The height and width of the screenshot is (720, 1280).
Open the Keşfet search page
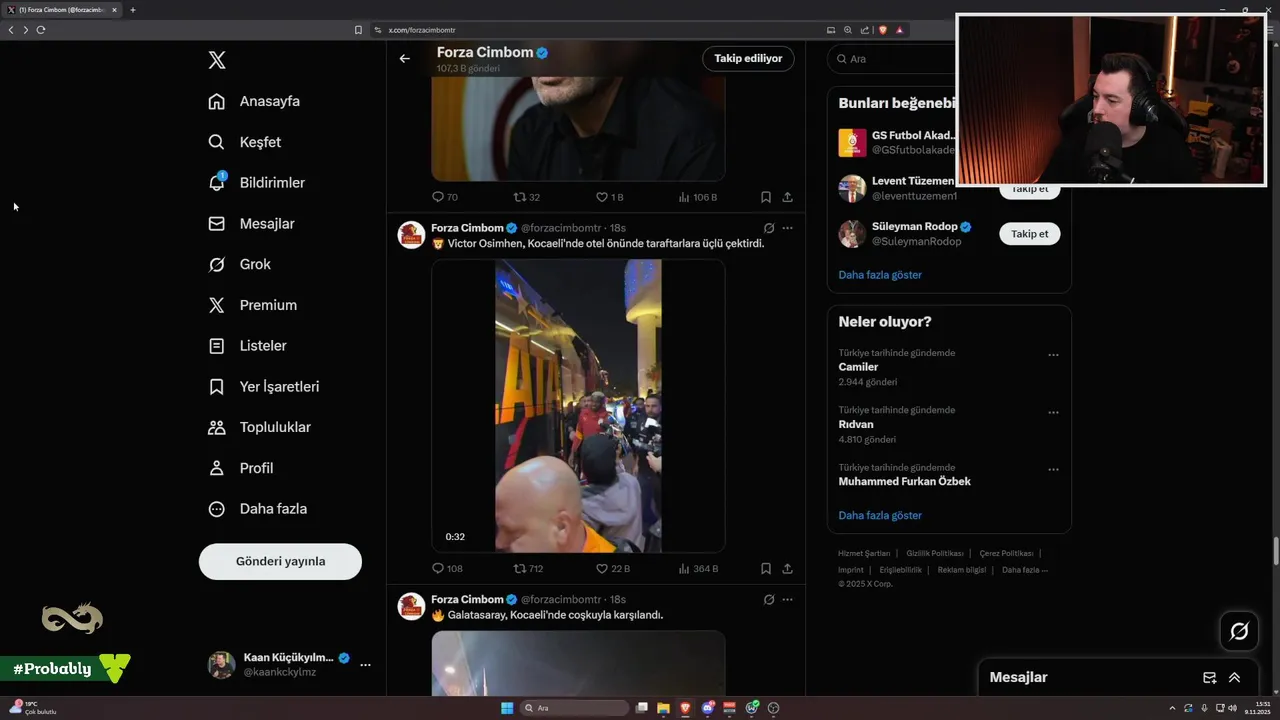pos(245,142)
